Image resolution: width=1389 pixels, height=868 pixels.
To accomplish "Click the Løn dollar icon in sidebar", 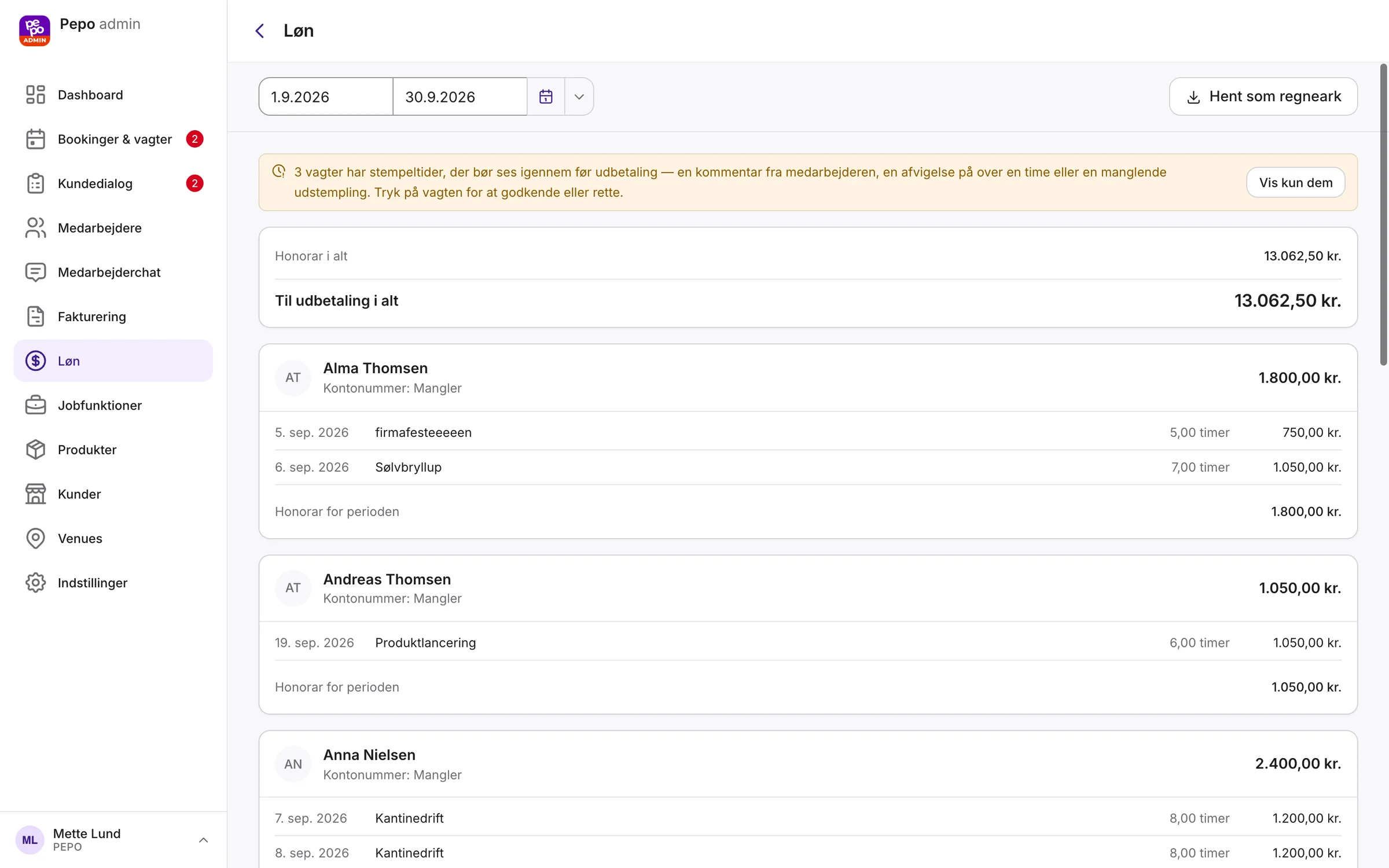I will 35,361.
